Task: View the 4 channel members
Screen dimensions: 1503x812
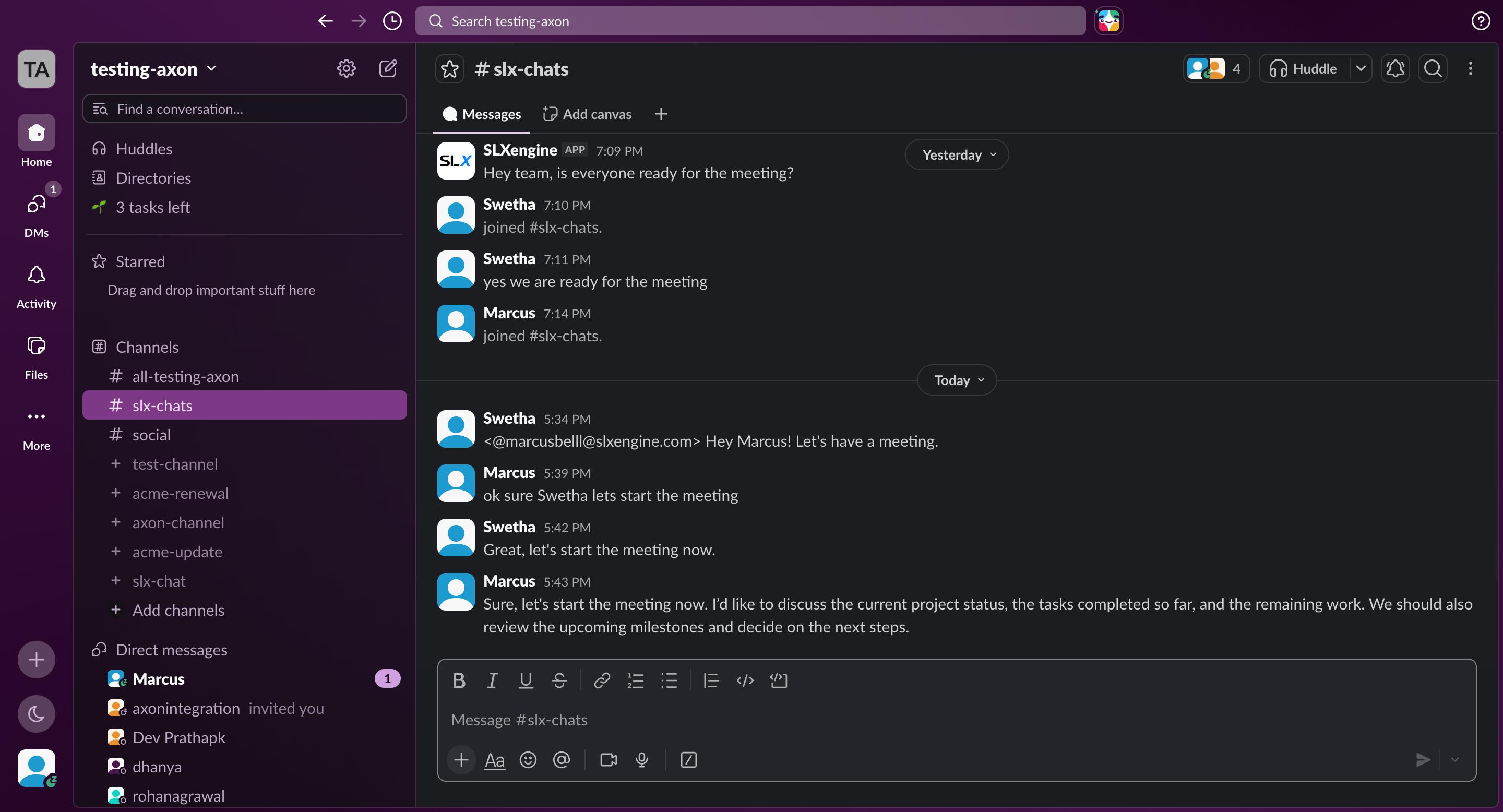Action: click(x=1216, y=69)
